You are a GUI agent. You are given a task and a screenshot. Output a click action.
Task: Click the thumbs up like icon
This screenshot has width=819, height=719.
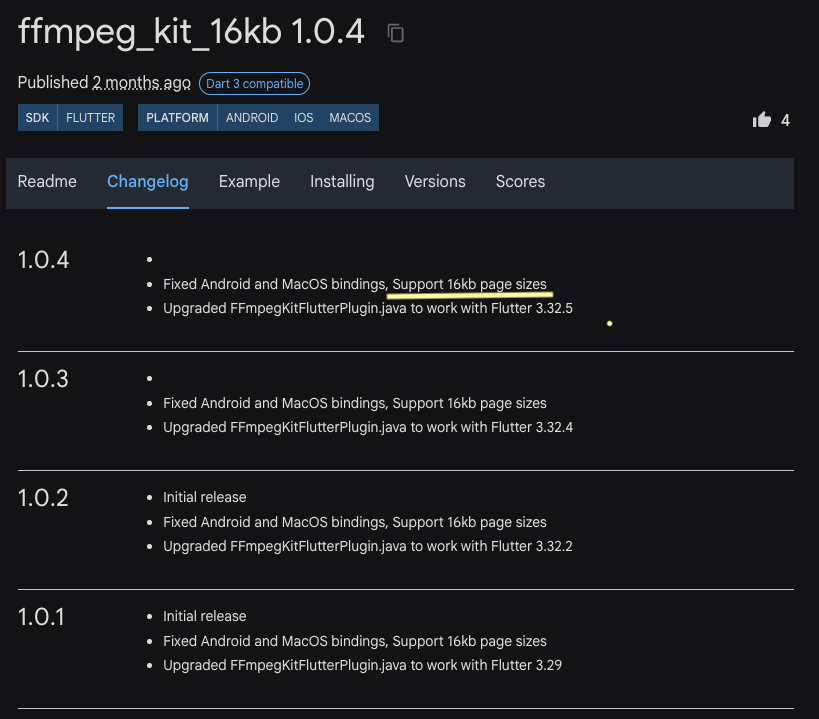pyautogui.click(x=762, y=120)
